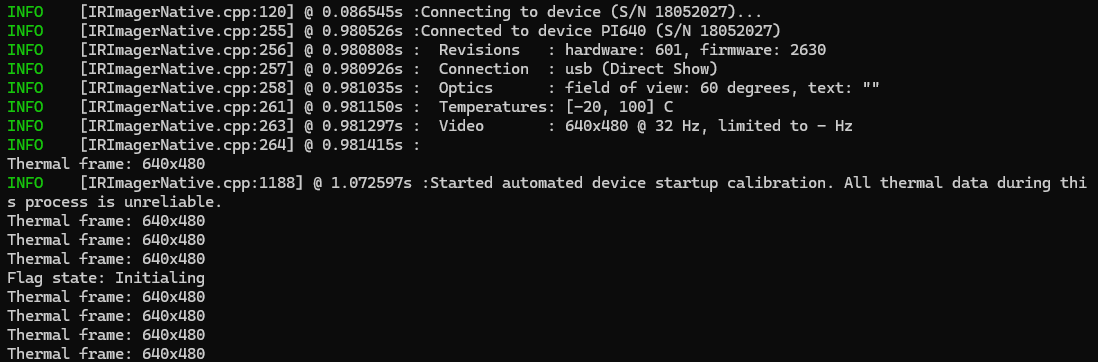The width and height of the screenshot is (1098, 362).
Task: Click the 'Flag state: Initialing' line
Action: point(106,277)
